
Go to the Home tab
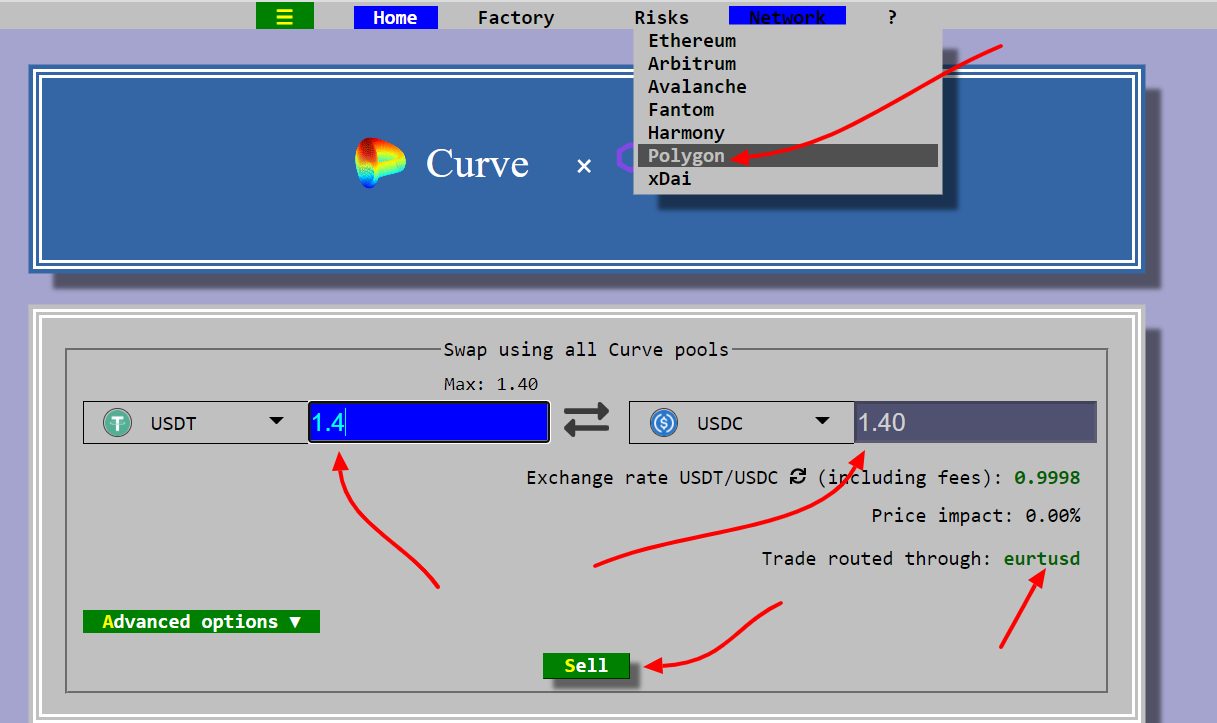click(395, 17)
